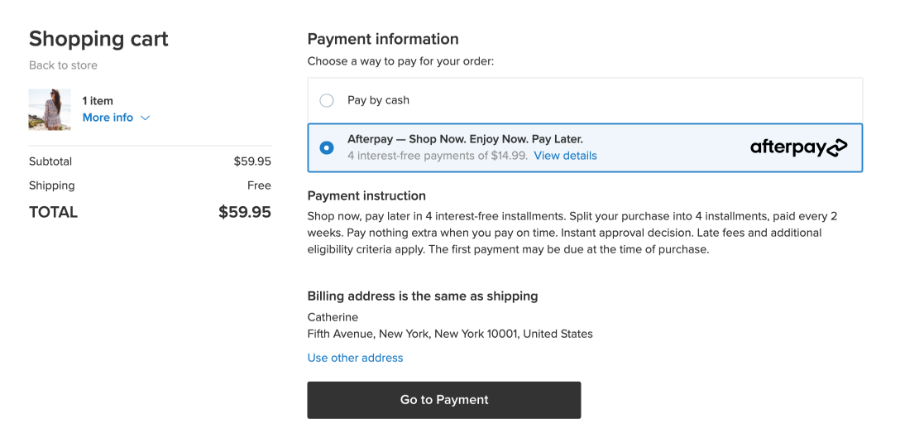Click the Shipping Free value
The width and height of the screenshot is (900, 443).
pyautogui.click(x=259, y=186)
